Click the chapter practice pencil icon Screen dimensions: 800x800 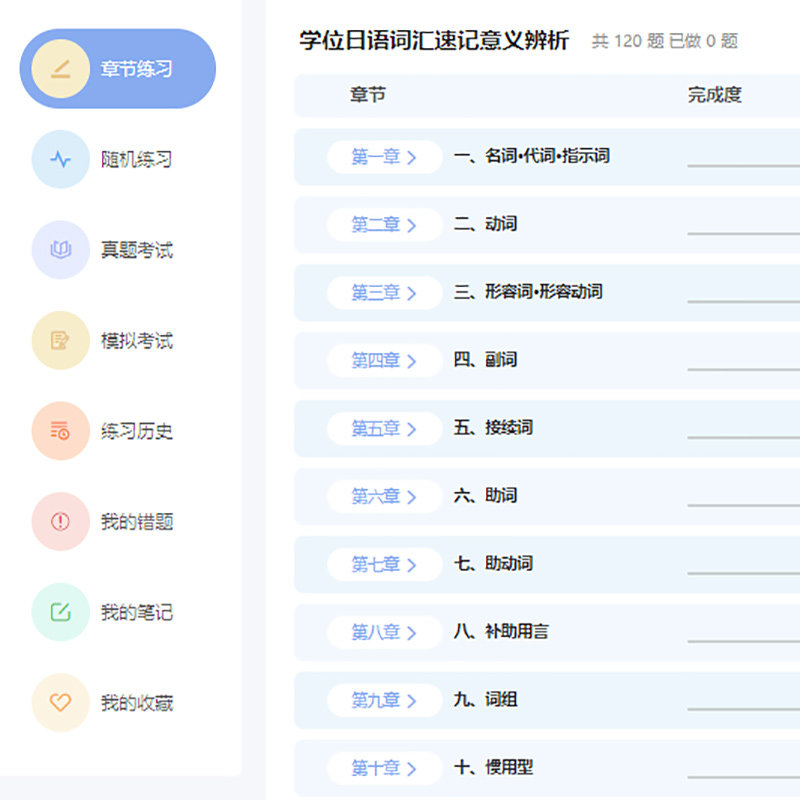61,69
